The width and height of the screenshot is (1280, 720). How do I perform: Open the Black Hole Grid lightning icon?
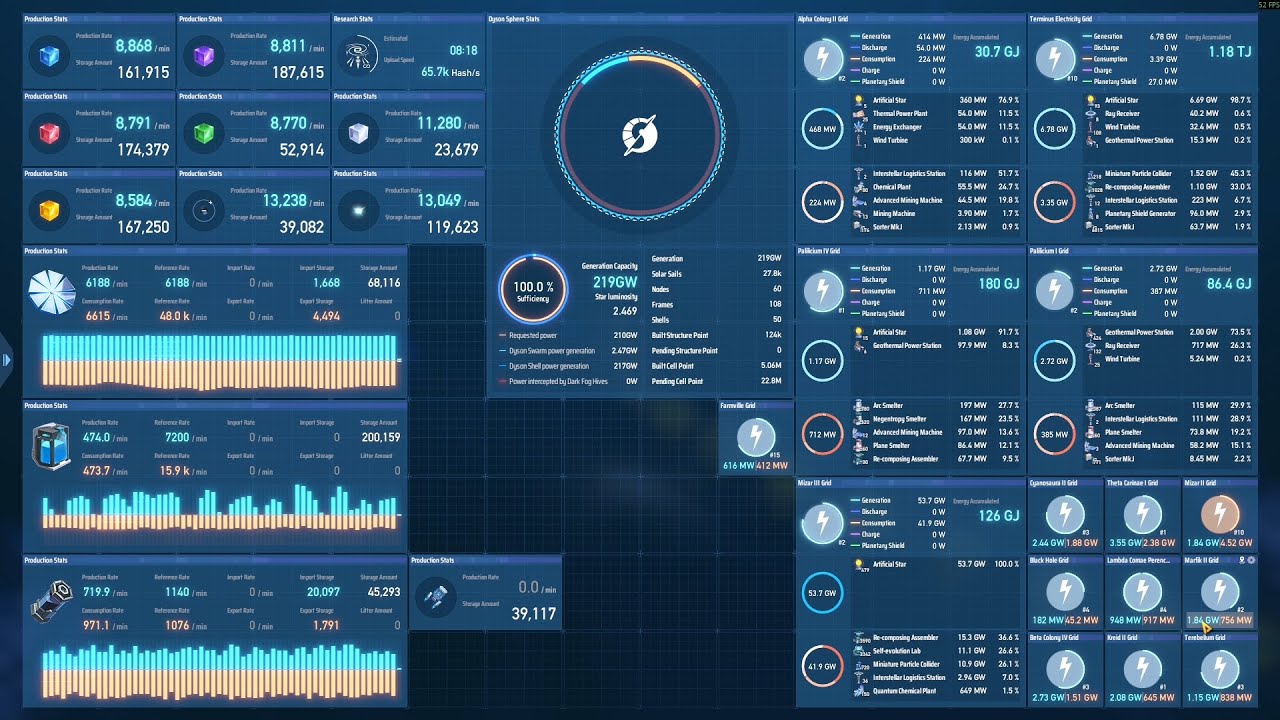click(x=1066, y=593)
